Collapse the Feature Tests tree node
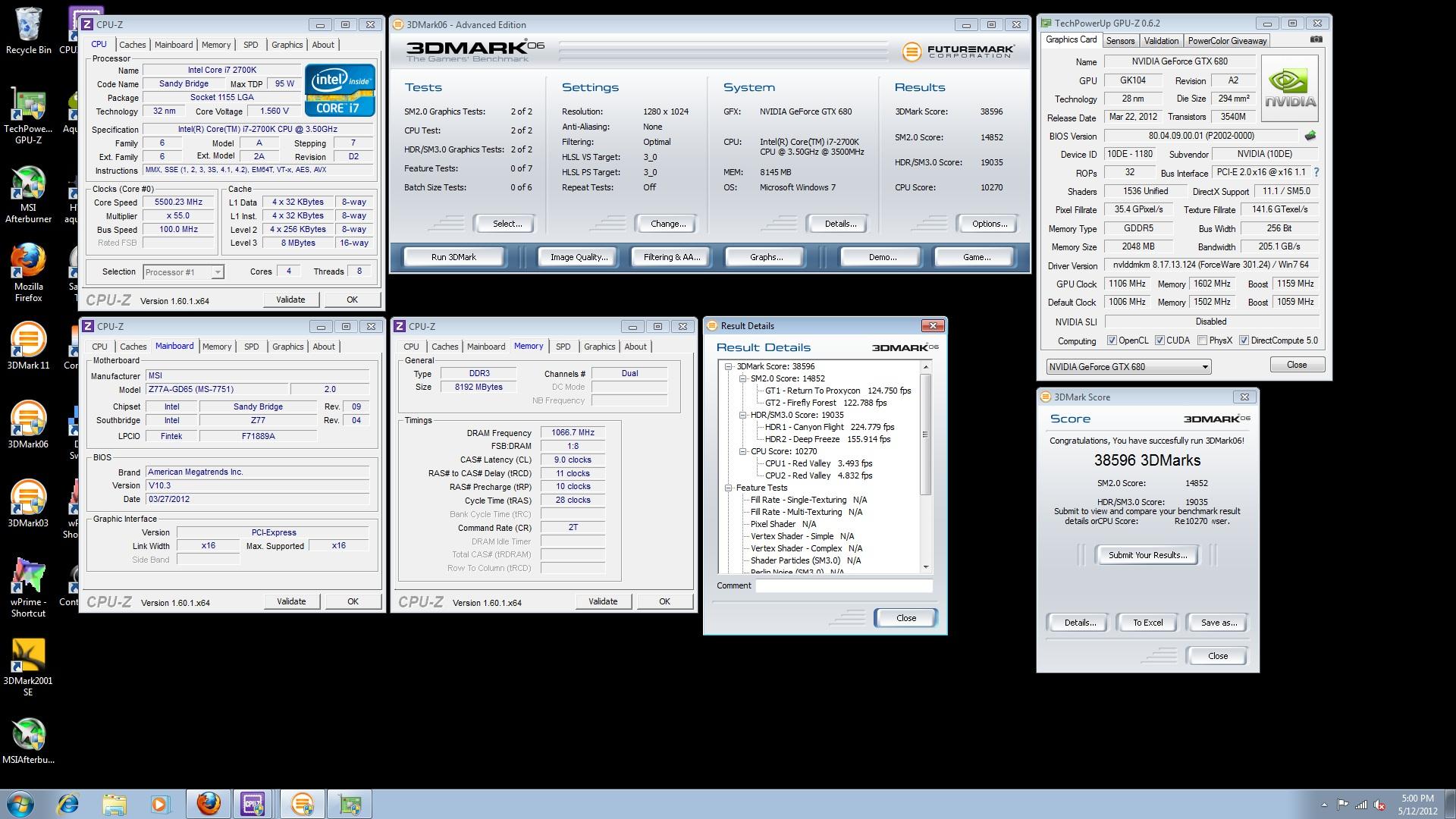The height and width of the screenshot is (819, 1456). [728, 488]
